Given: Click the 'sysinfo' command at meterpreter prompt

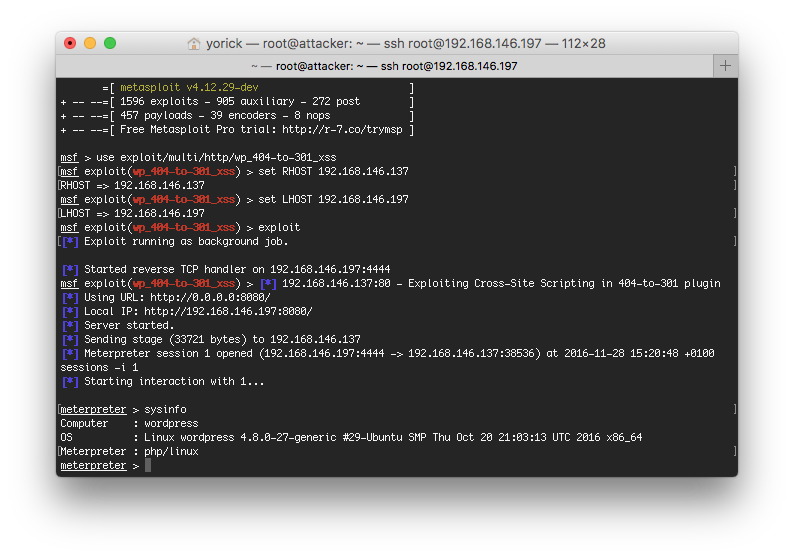Looking at the screenshot, I should 165,409.
